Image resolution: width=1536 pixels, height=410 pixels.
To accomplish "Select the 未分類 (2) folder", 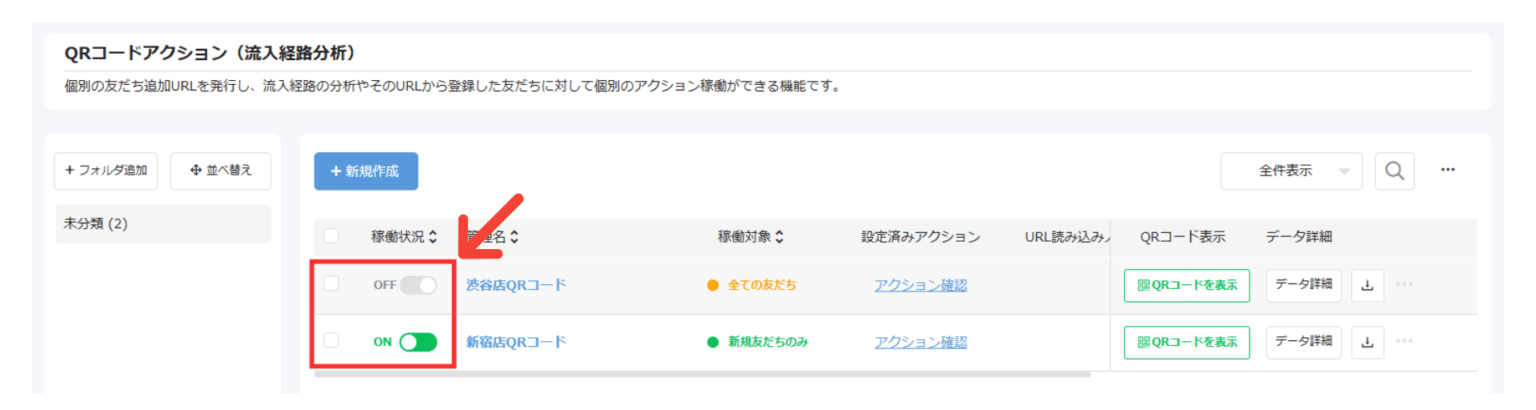I will click(x=162, y=224).
